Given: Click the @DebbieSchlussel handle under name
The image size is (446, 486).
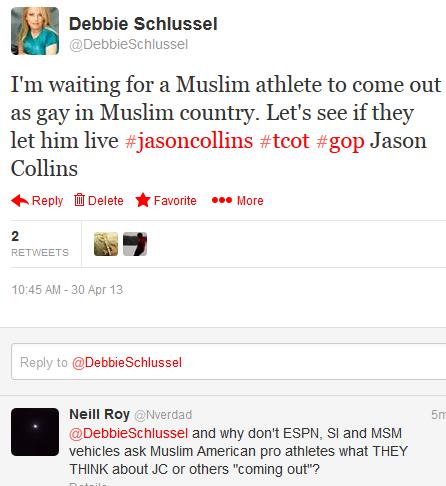Looking at the screenshot, I should tap(129, 45).
